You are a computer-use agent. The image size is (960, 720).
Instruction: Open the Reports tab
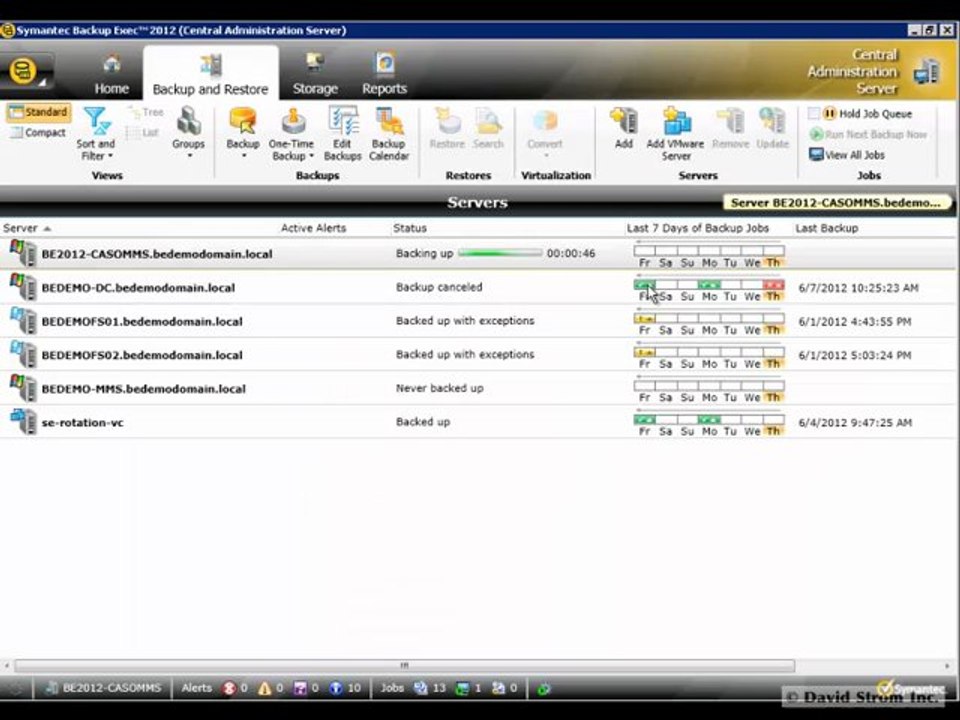(384, 74)
